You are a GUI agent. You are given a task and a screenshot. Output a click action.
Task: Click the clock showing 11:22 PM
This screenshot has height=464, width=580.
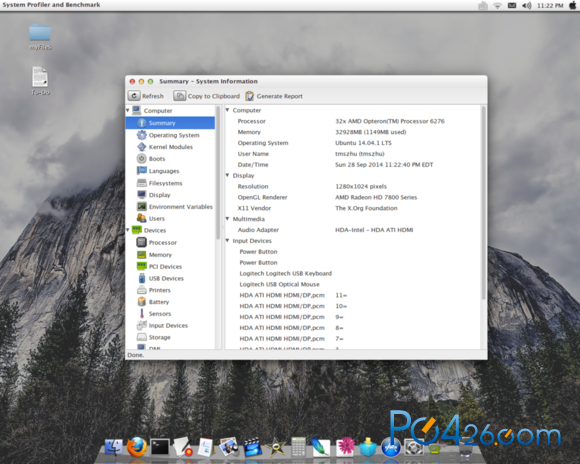(x=550, y=6)
